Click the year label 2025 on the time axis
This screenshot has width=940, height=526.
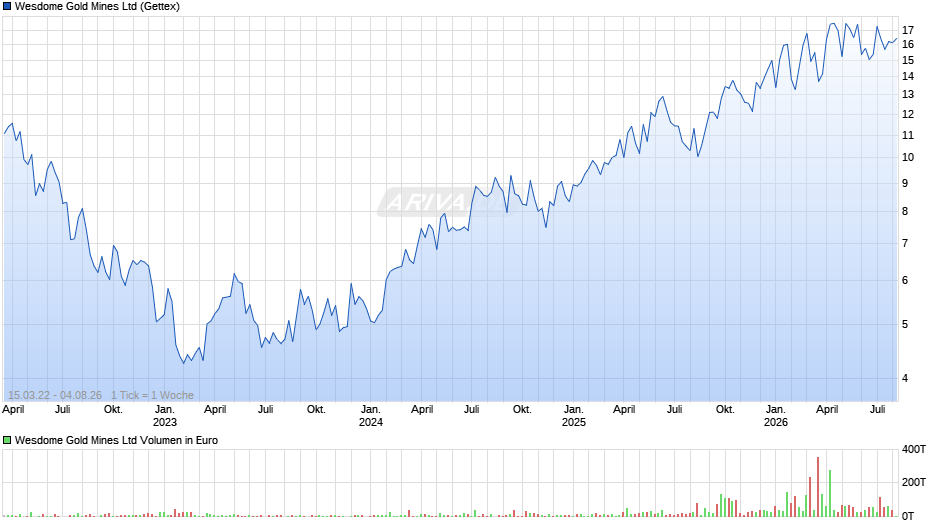pos(574,422)
